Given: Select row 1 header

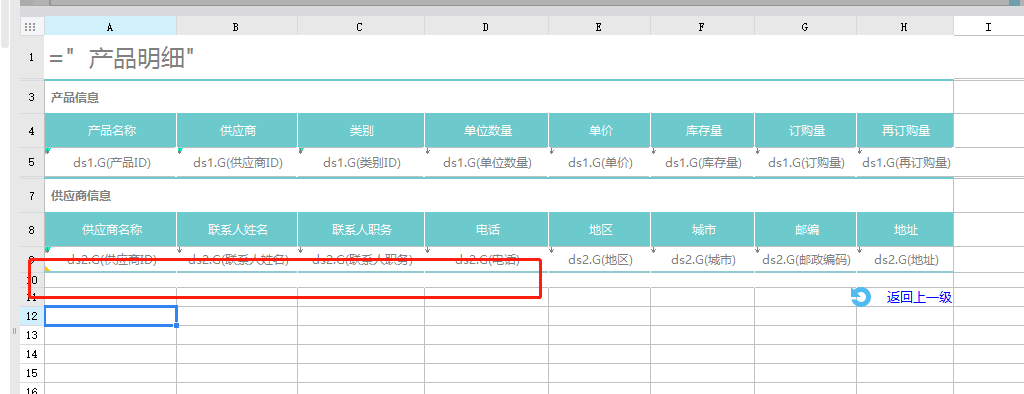Looking at the screenshot, I should point(31,57).
